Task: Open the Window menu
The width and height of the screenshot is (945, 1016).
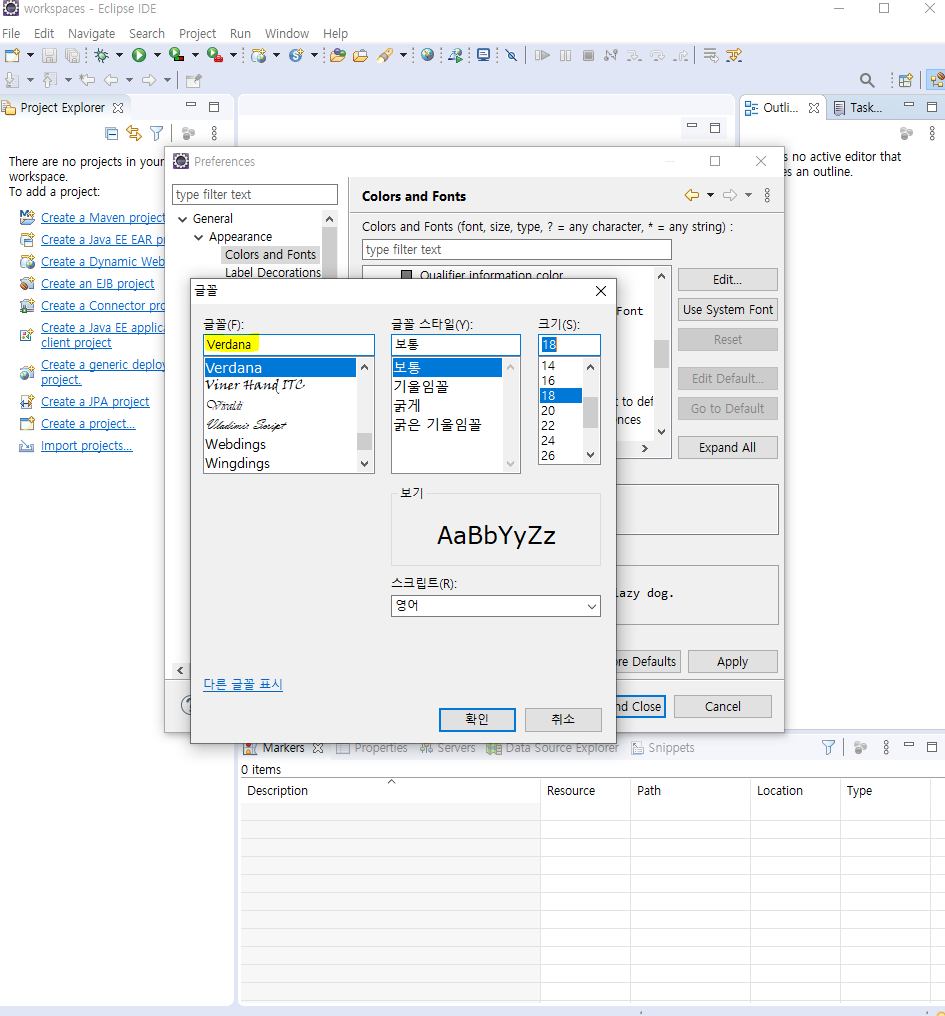Action: (x=286, y=34)
